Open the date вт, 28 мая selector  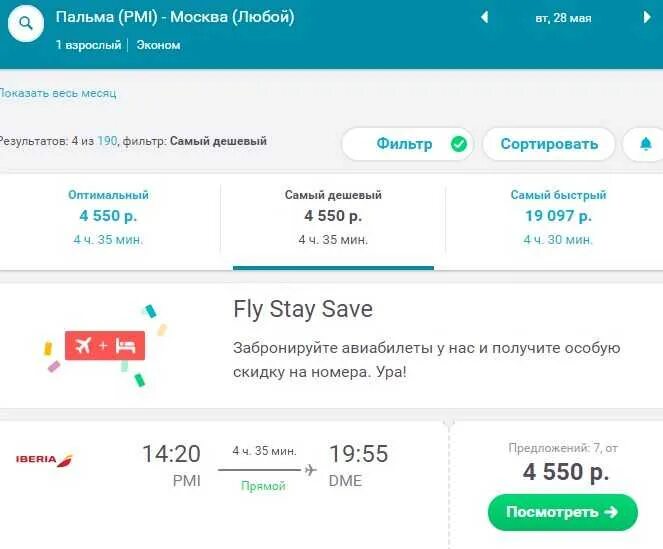point(563,18)
